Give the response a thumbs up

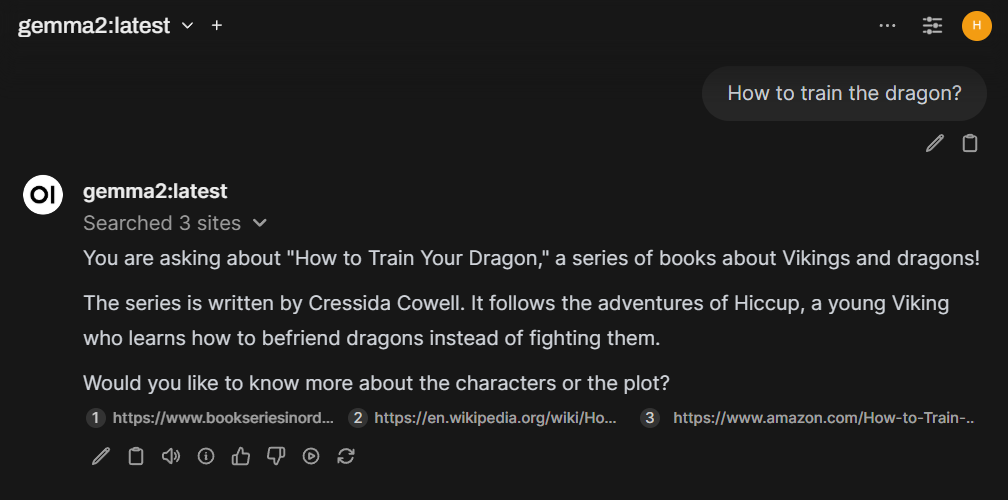click(x=241, y=456)
